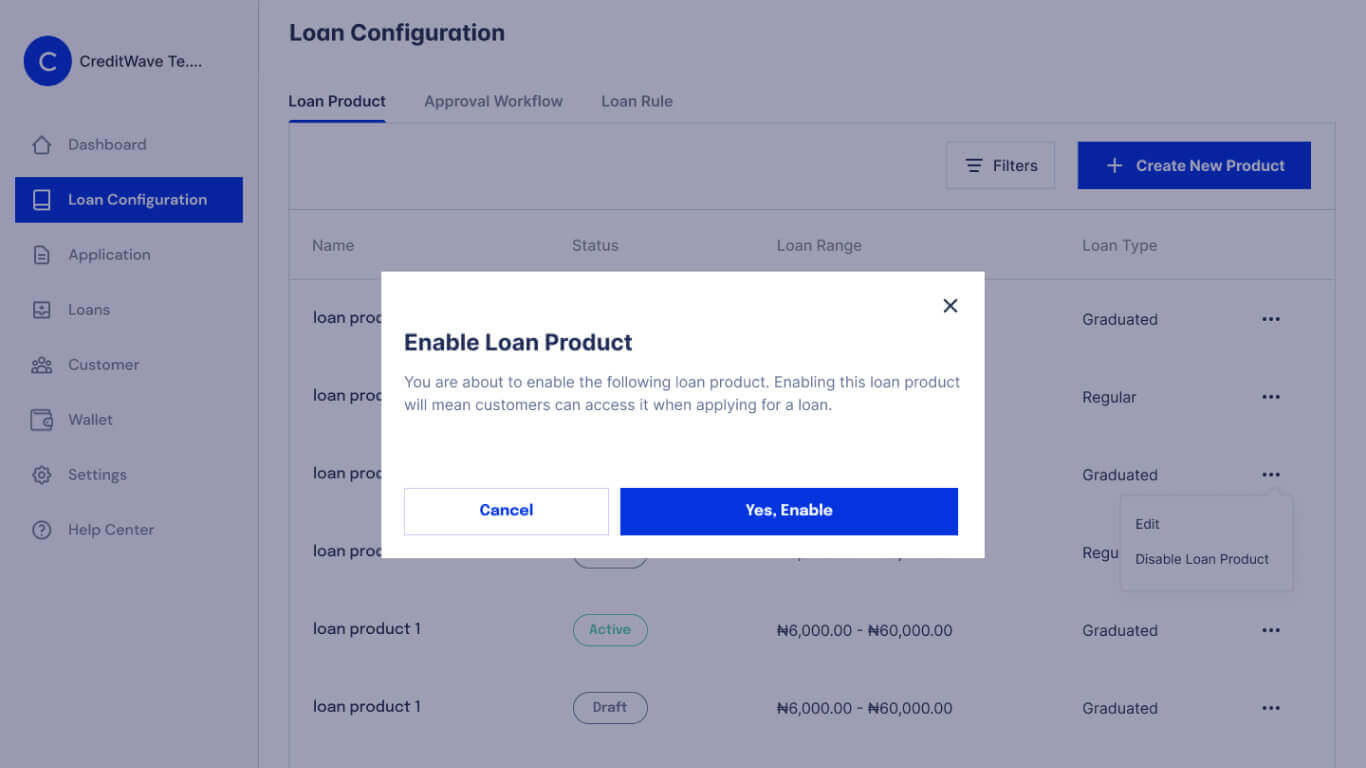Confirm with Yes, Enable button
Screen dimensions: 1366x768
pyautogui.click(x=788, y=511)
